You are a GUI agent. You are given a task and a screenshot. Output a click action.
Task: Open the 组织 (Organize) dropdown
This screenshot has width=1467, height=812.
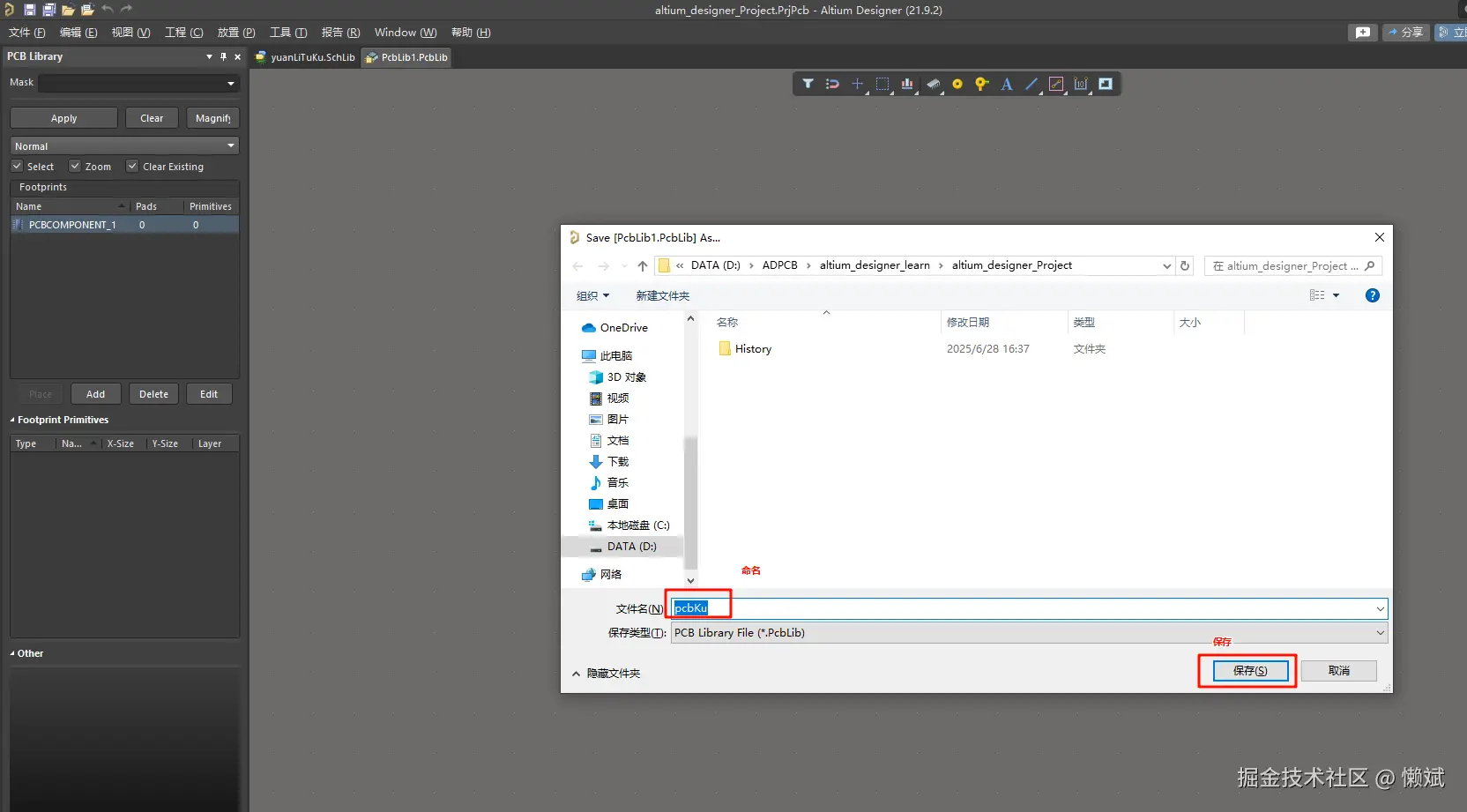click(593, 295)
